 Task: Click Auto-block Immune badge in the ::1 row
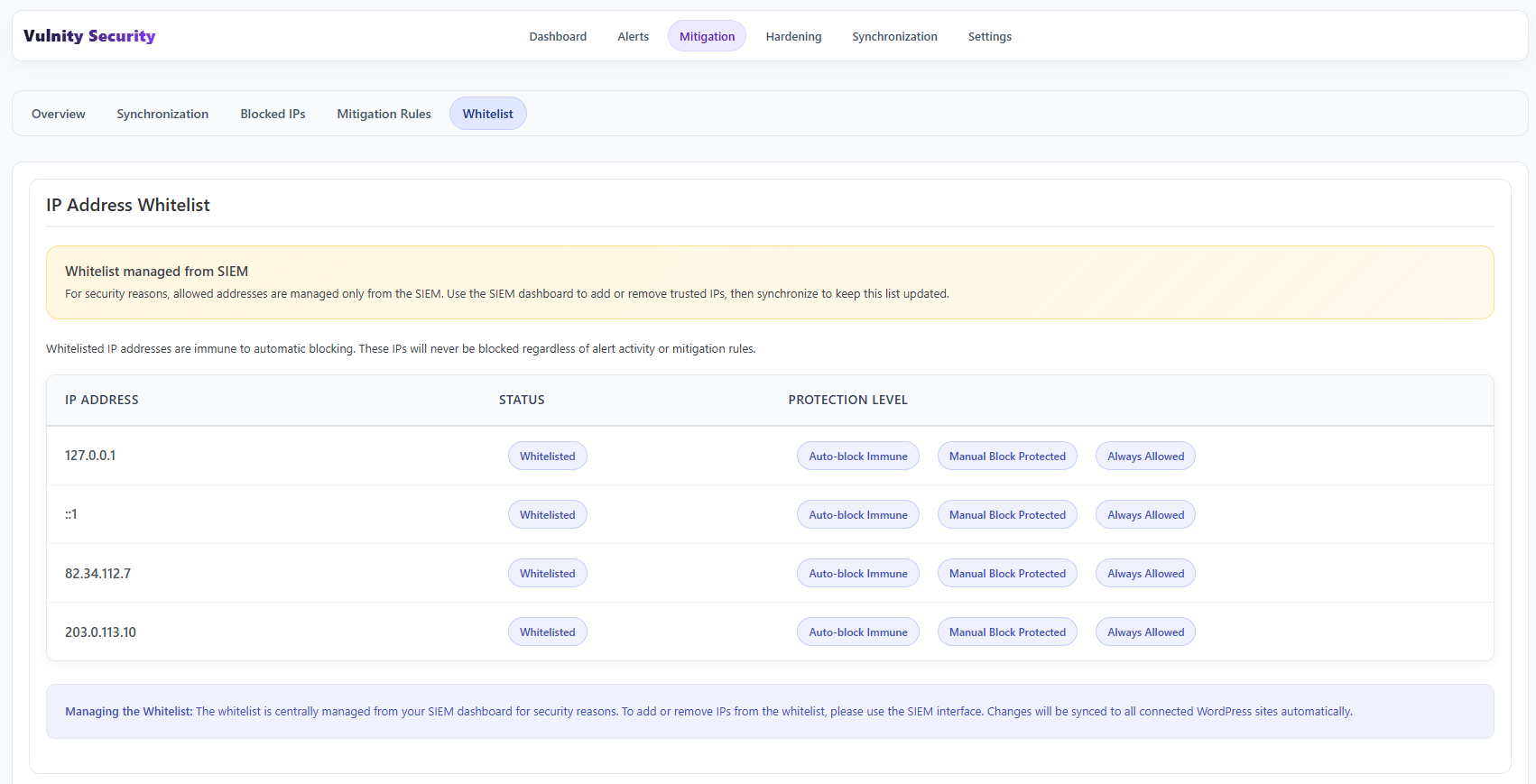coord(857,514)
